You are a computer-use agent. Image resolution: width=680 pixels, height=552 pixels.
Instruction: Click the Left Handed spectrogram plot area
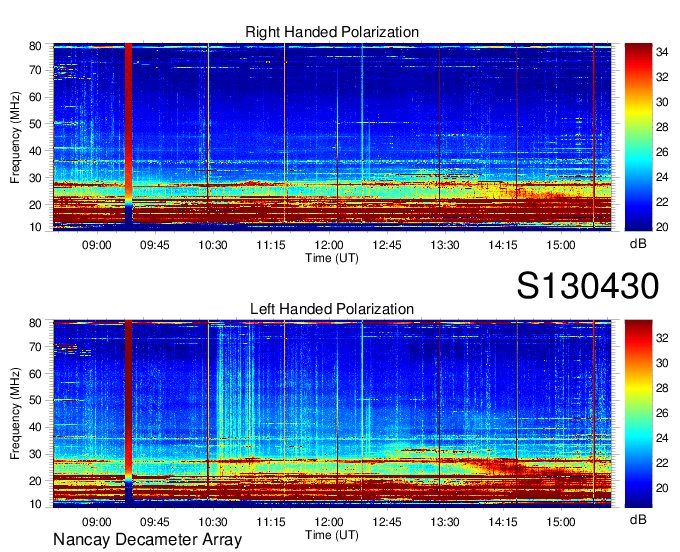(x=332, y=413)
